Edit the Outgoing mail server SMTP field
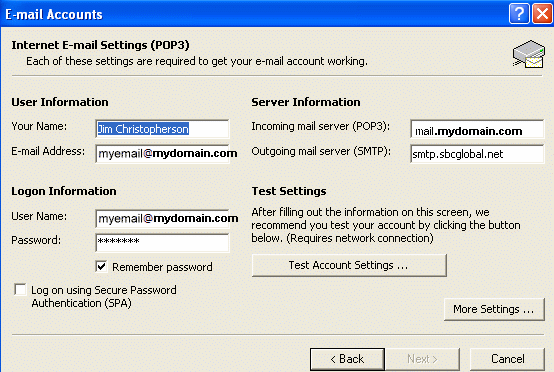Image resolution: width=554 pixels, height=372 pixels. pos(477,154)
